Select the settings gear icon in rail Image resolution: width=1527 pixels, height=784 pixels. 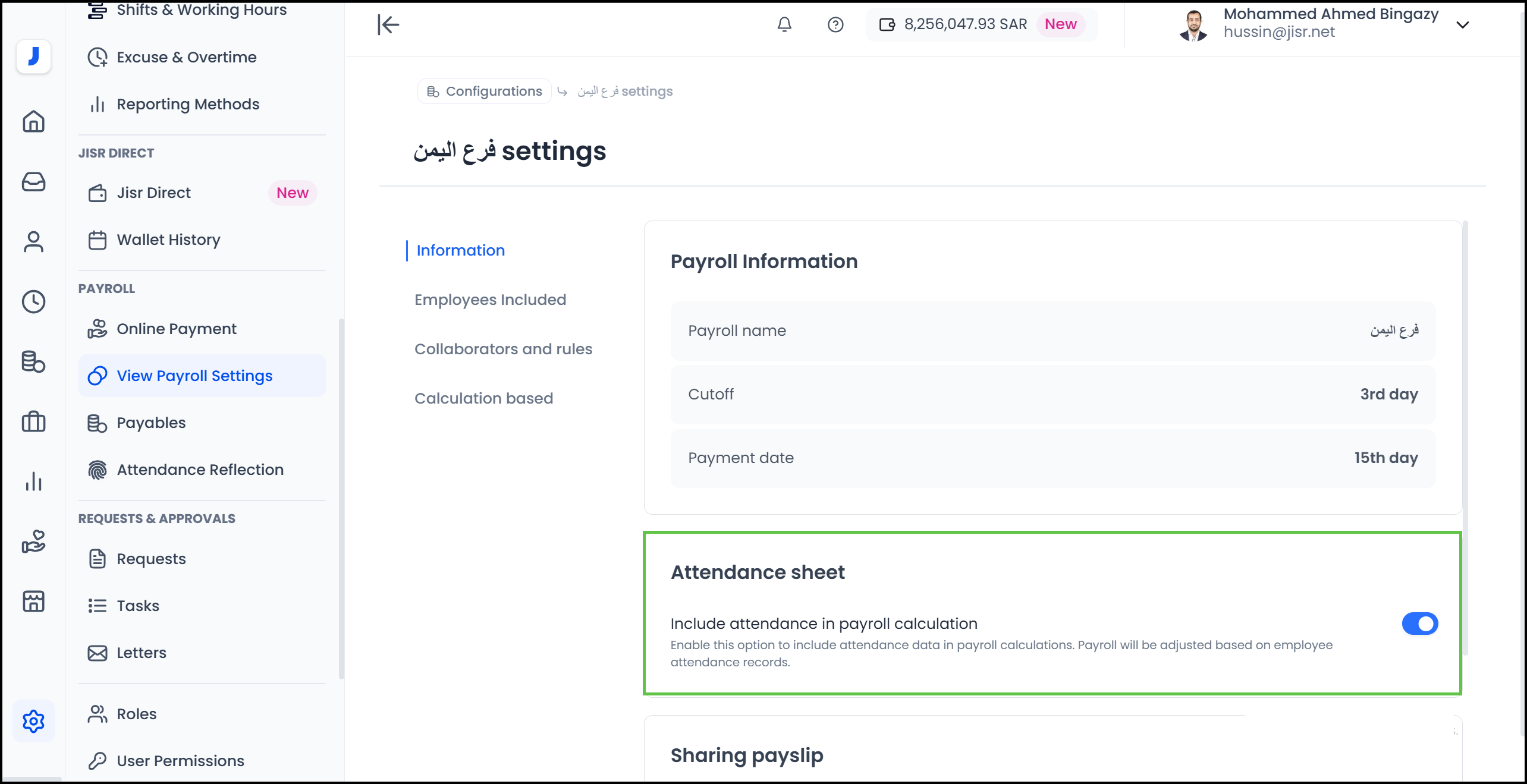point(33,721)
